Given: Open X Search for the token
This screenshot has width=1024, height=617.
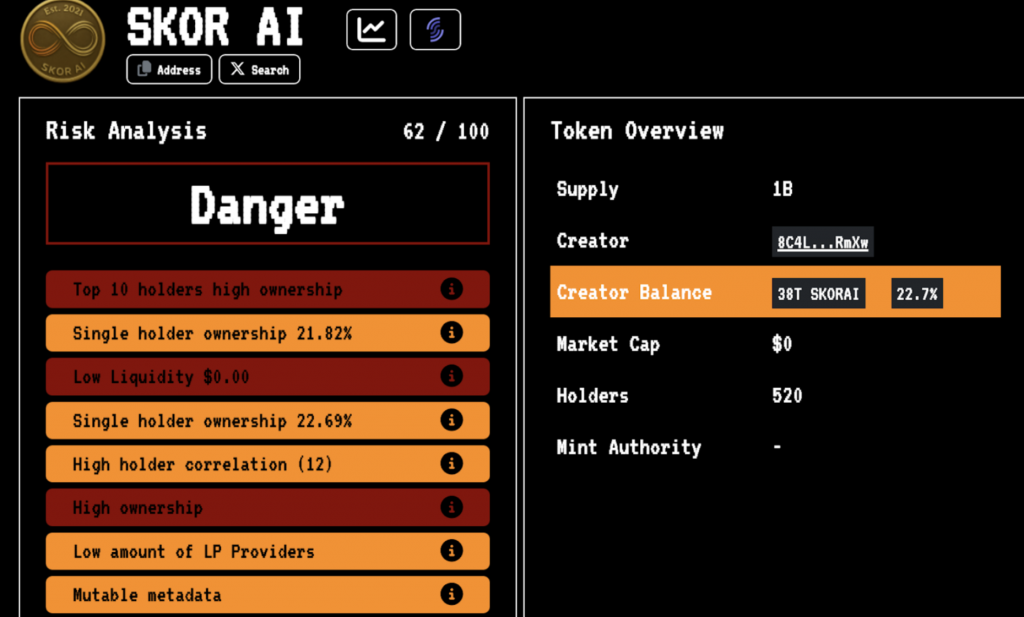Looking at the screenshot, I should click(259, 70).
